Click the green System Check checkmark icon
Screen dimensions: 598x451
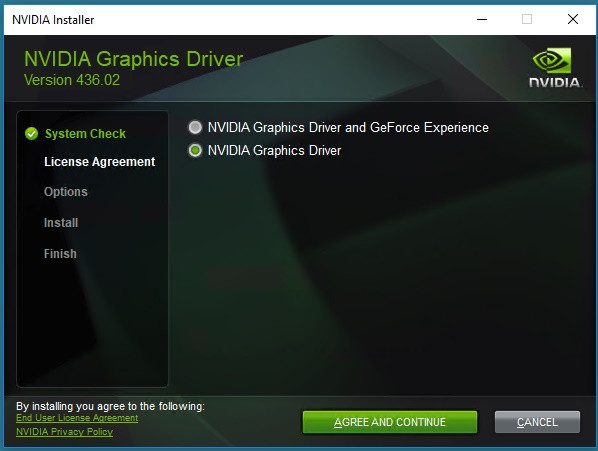pos(31,133)
